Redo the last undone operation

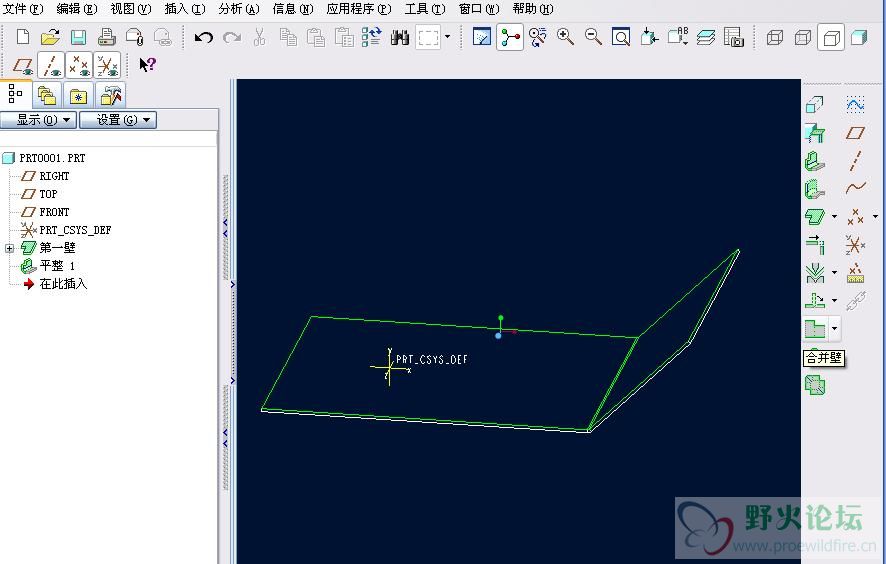pos(232,37)
